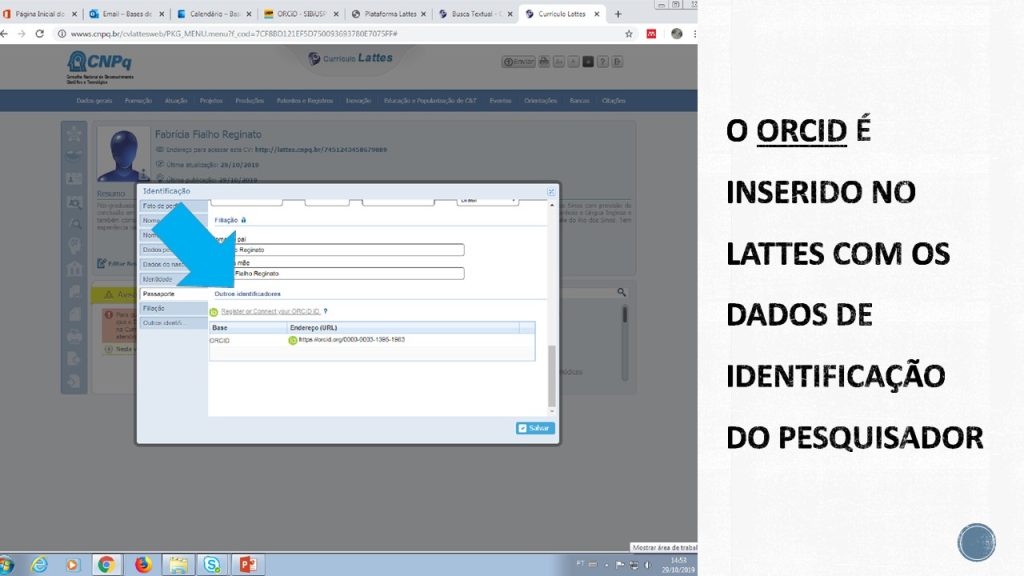Open the help question mark icon in the Lattes header
This screenshot has height=576, width=1024.
(603, 61)
